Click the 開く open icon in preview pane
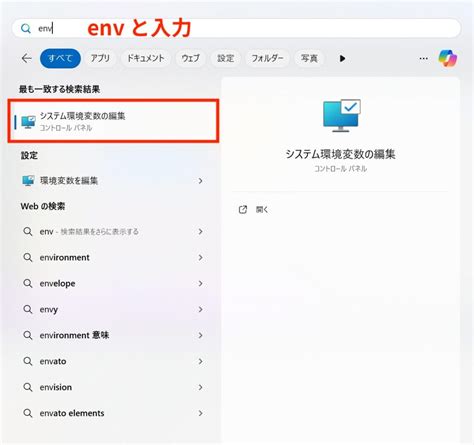This screenshot has height=445, width=474. click(x=243, y=210)
